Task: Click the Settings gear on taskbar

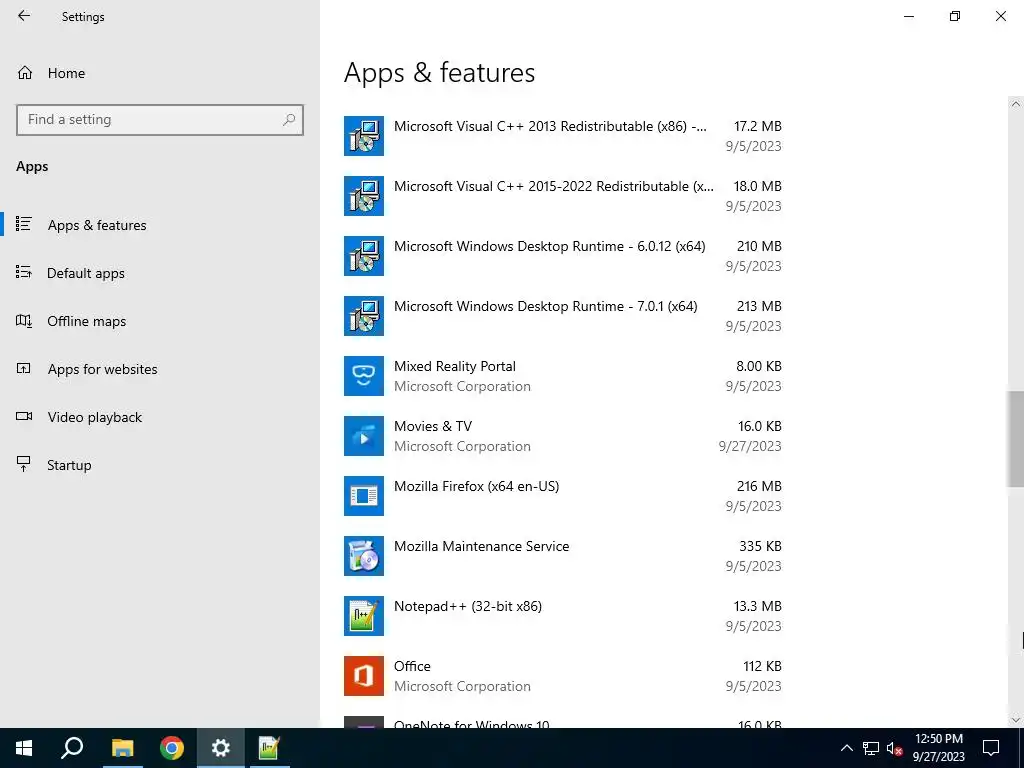Action: coord(221,748)
